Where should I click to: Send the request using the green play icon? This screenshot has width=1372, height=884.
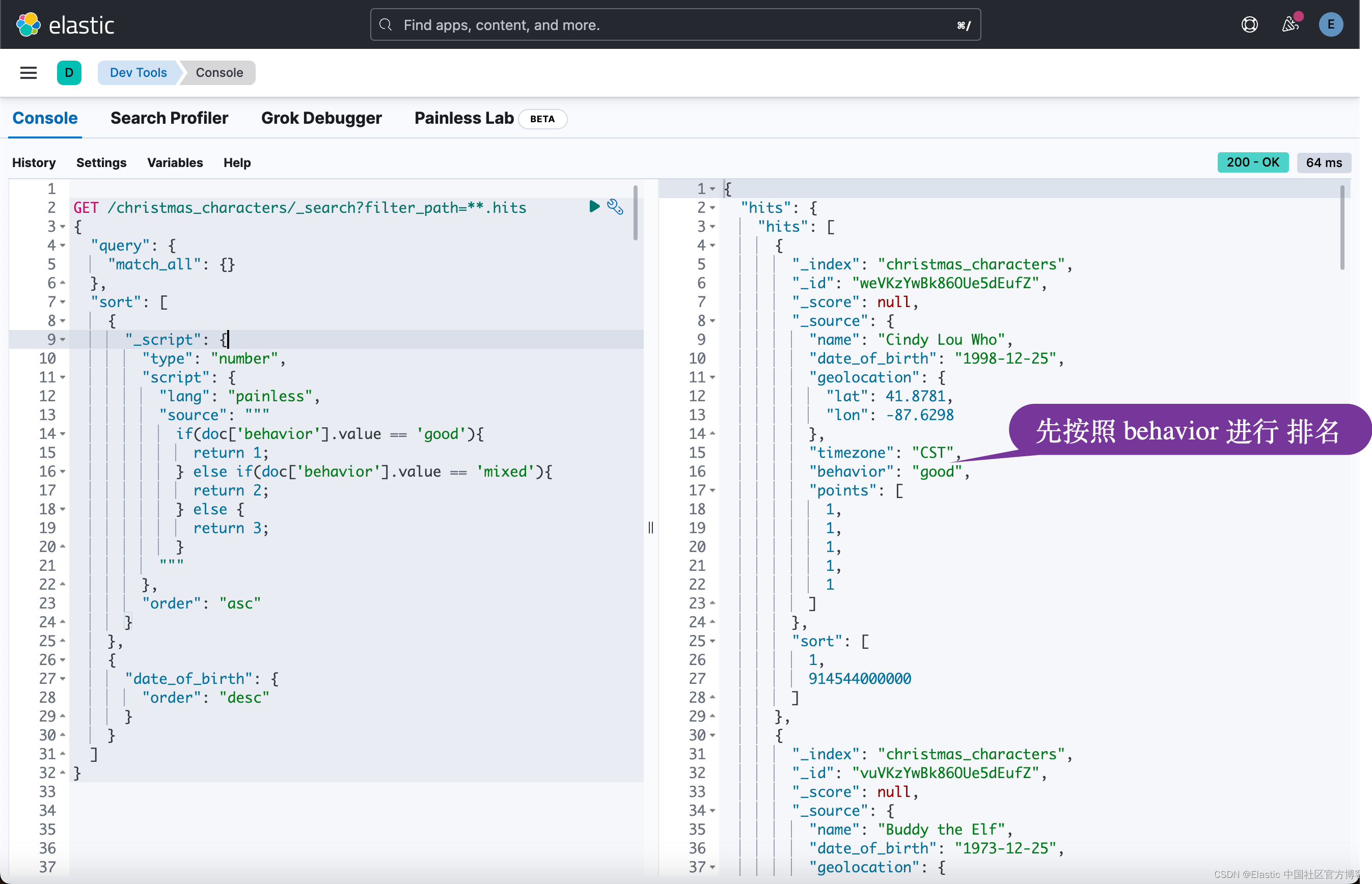click(x=594, y=207)
